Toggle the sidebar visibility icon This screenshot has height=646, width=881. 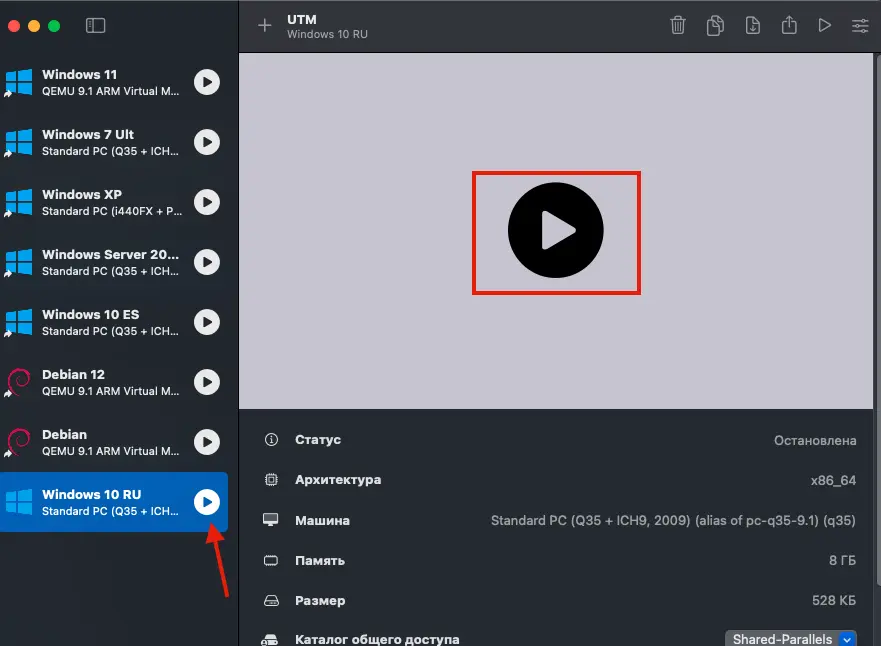(96, 26)
